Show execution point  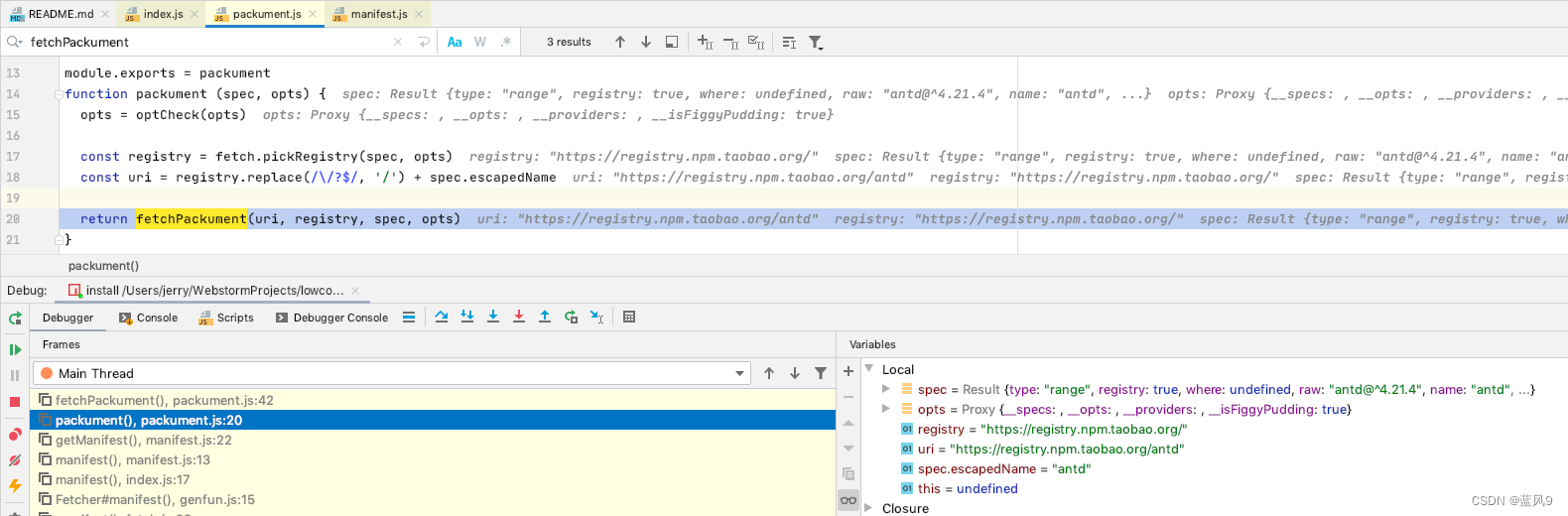[409, 318]
